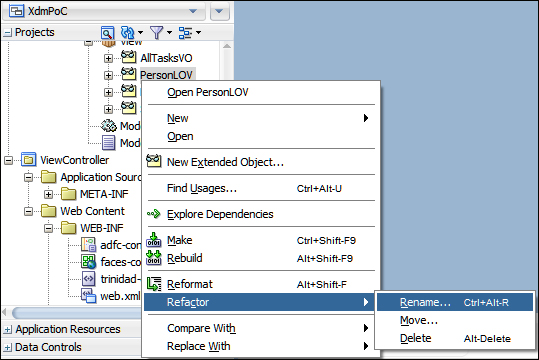Expand the Data Controls panel
This screenshot has height=360, width=539.
point(7,347)
